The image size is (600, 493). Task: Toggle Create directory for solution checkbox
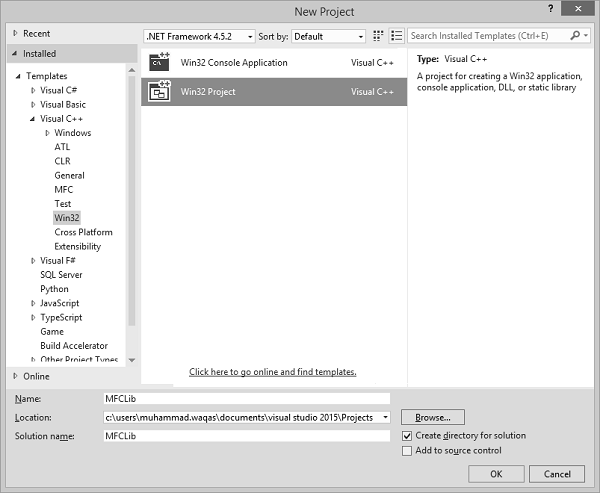click(x=407, y=436)
